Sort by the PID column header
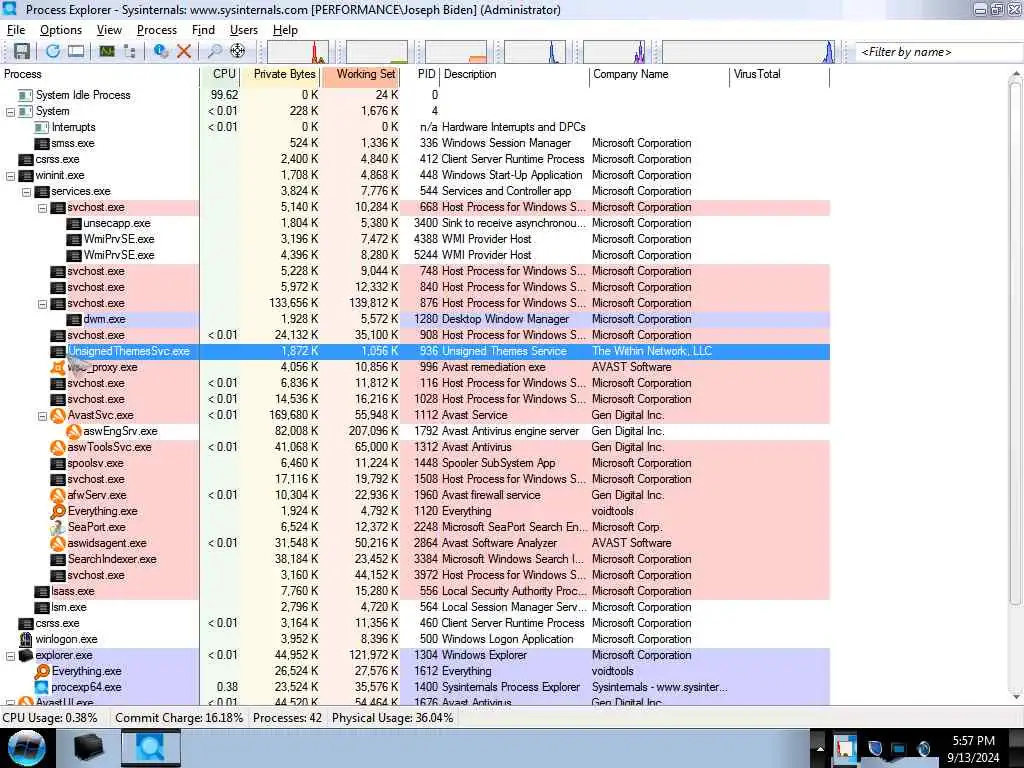Screen dimensions: 1024x768 click(x=421, y=74)
